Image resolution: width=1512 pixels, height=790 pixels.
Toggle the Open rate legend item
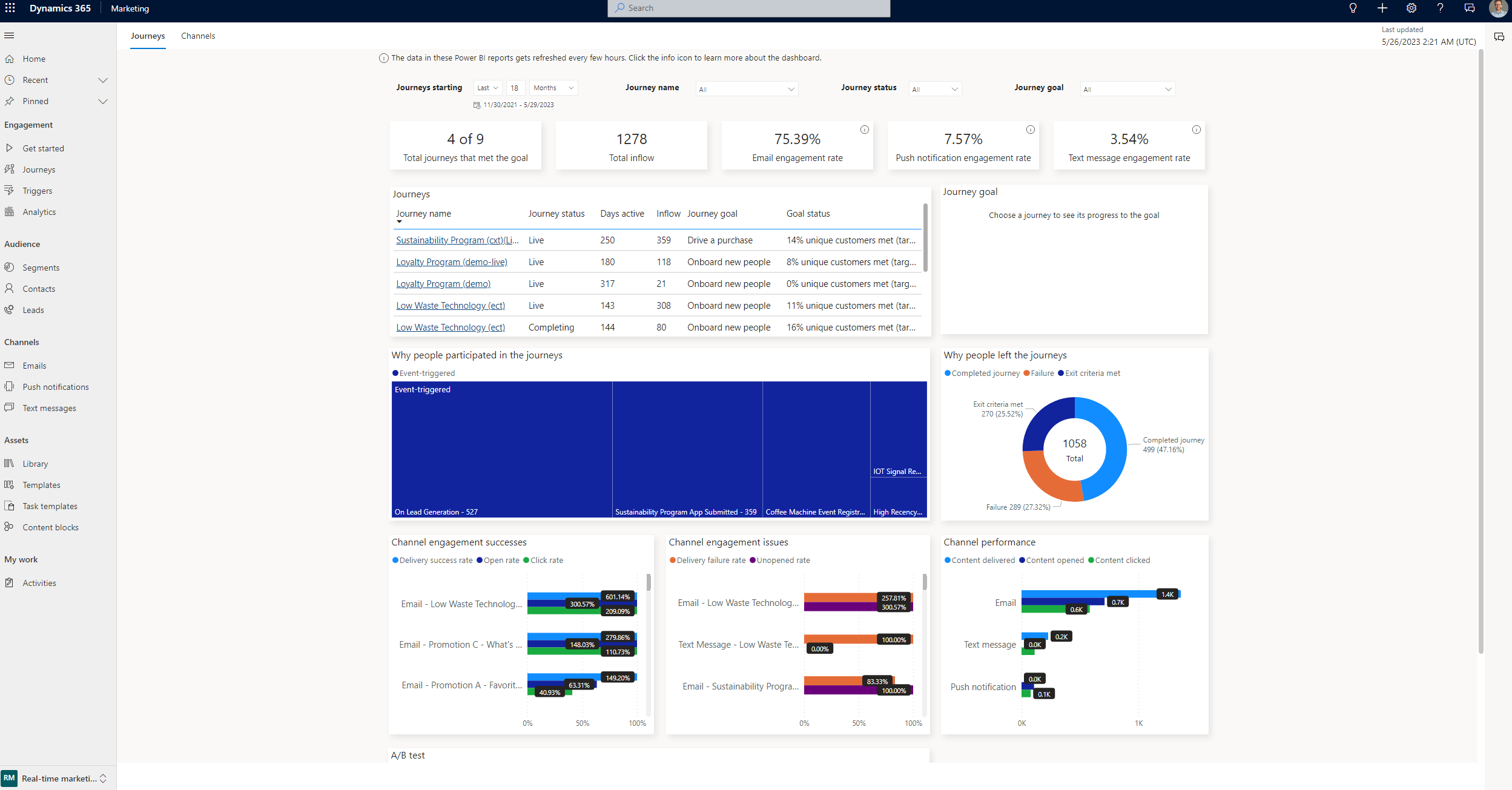click(x=501, y=560)
